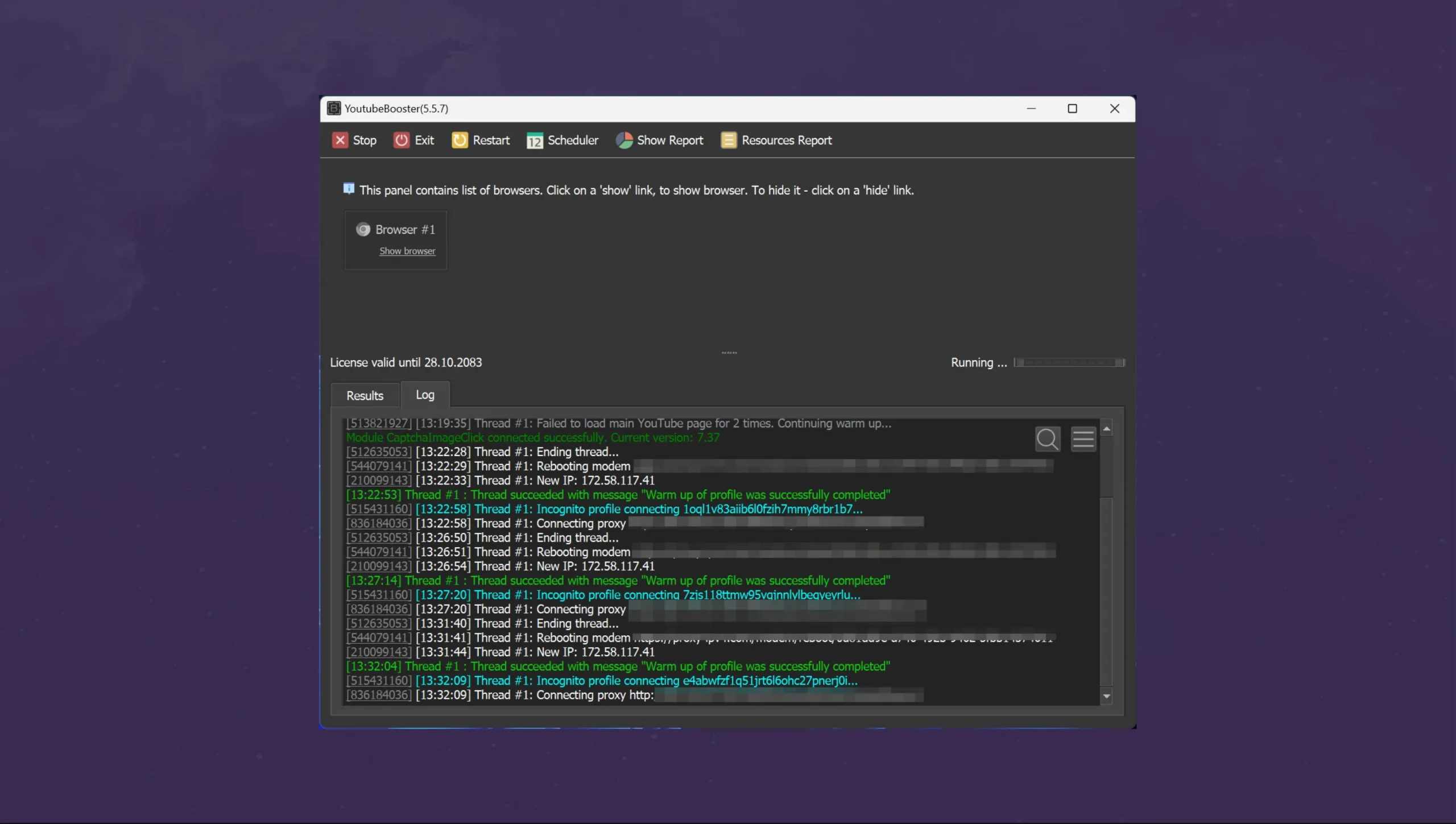1456x824 pixels.
Task: Click the Stop label in toolbar
Action: coord(365,140)
